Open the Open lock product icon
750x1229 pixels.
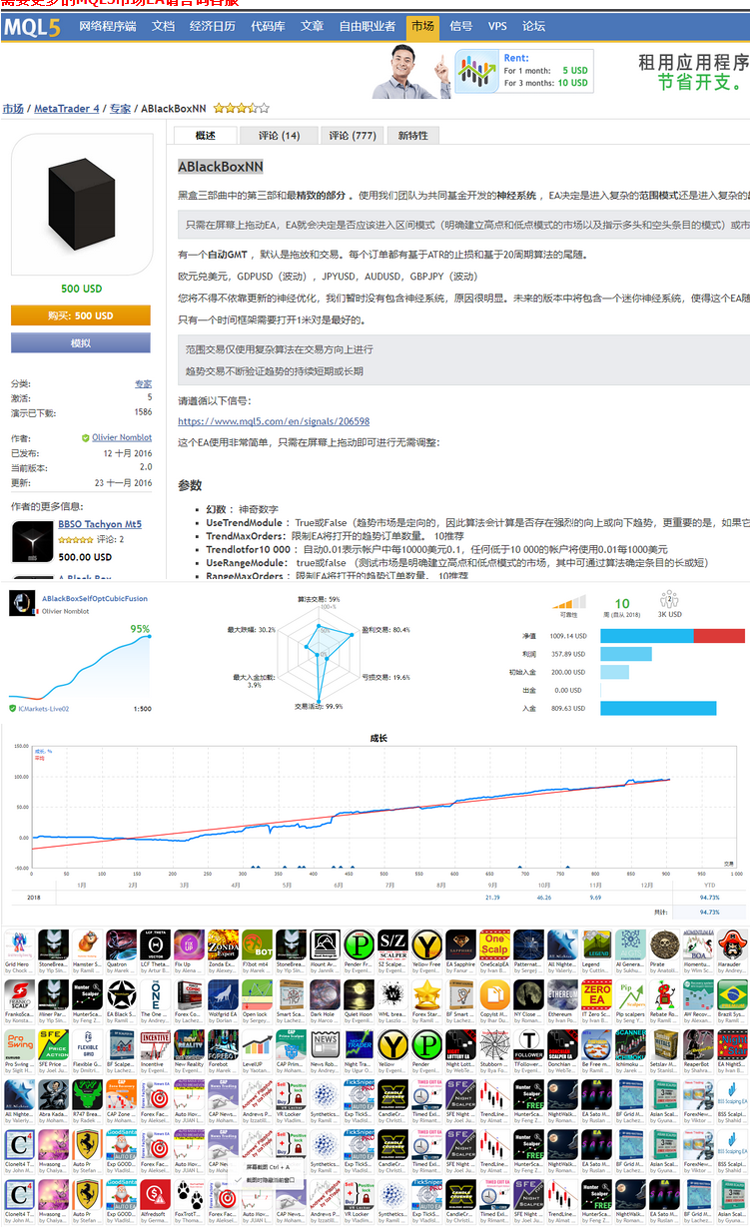(258, 994)
